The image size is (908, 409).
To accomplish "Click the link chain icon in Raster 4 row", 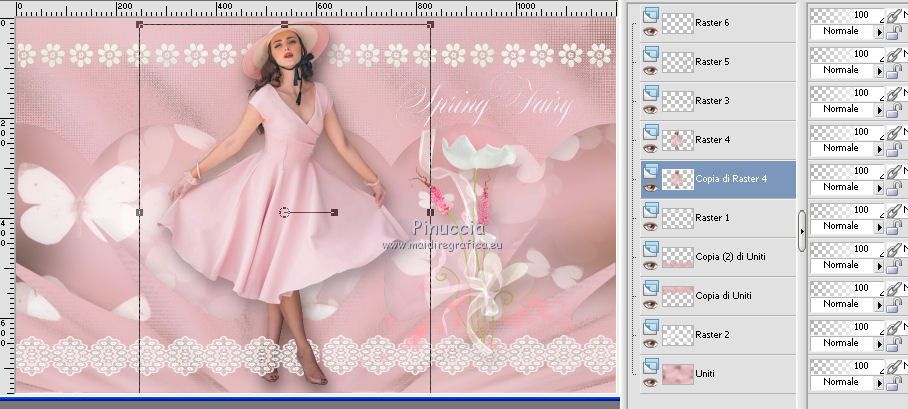I will pos(894,133).
